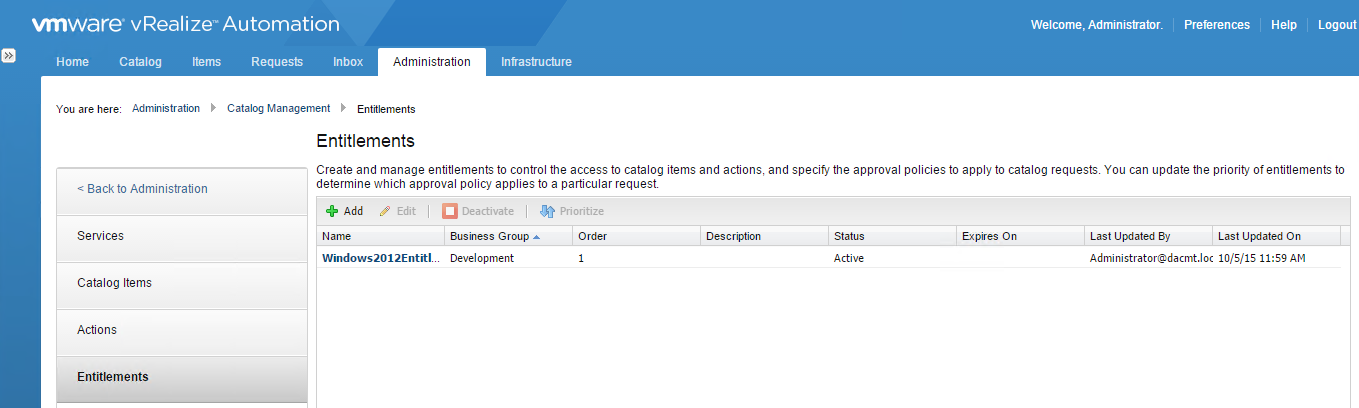Click the Entitlements page heading
Viewport: 1359px width, 408px height.
365,141
